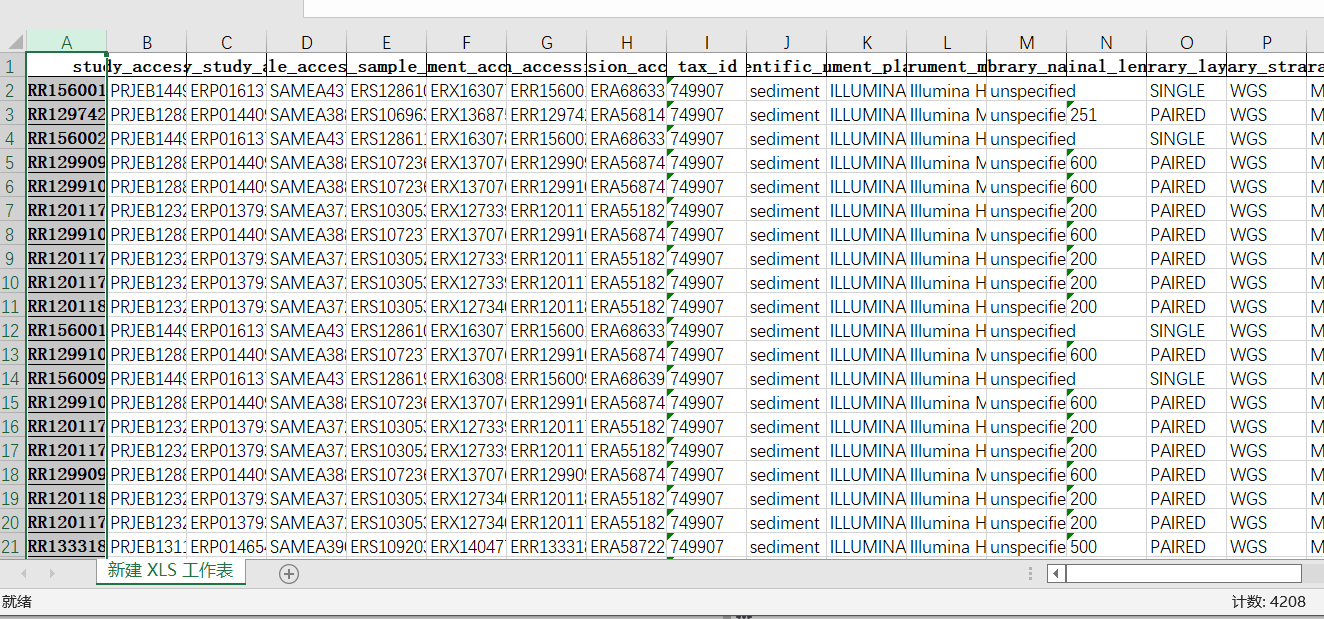
Task: Add a new sheet with the plus button
Action: pos(289,573)
